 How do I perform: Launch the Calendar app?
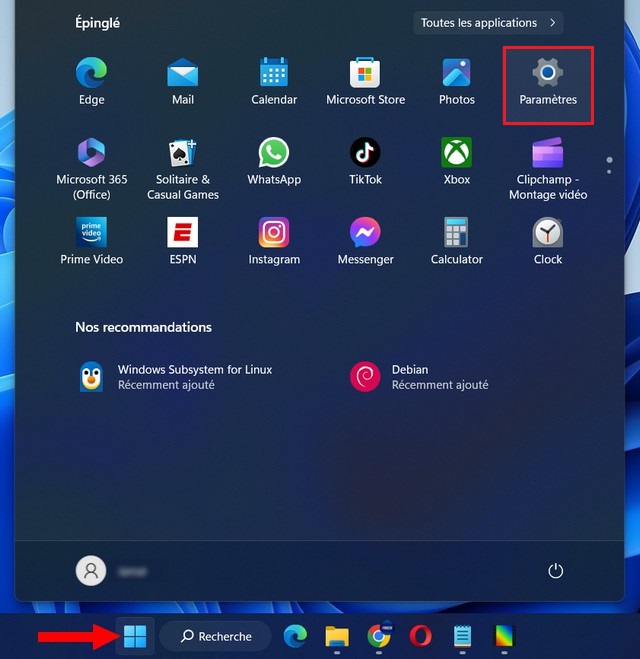pyautogui.click(x=274, y=82)
